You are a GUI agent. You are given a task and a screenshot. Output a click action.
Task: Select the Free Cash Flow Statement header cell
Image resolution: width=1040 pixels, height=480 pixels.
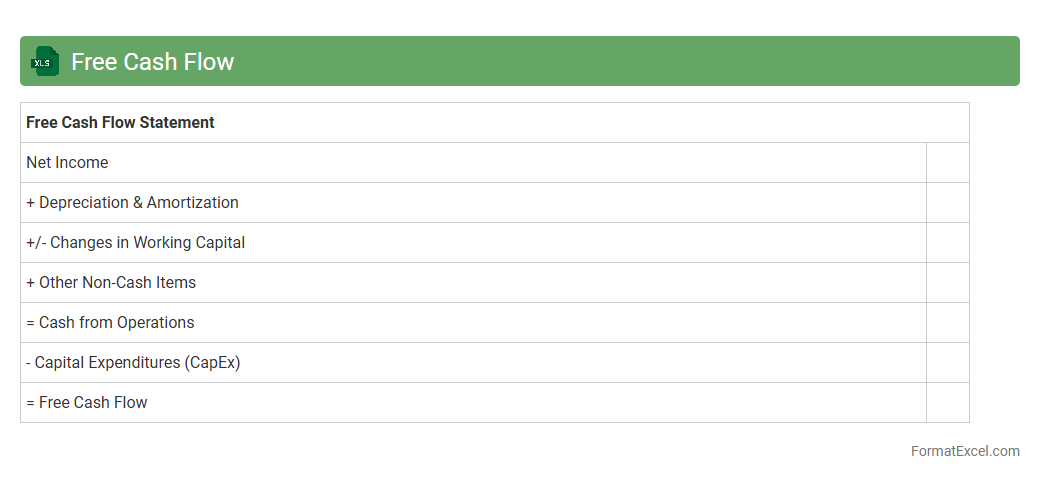(120, 122)
